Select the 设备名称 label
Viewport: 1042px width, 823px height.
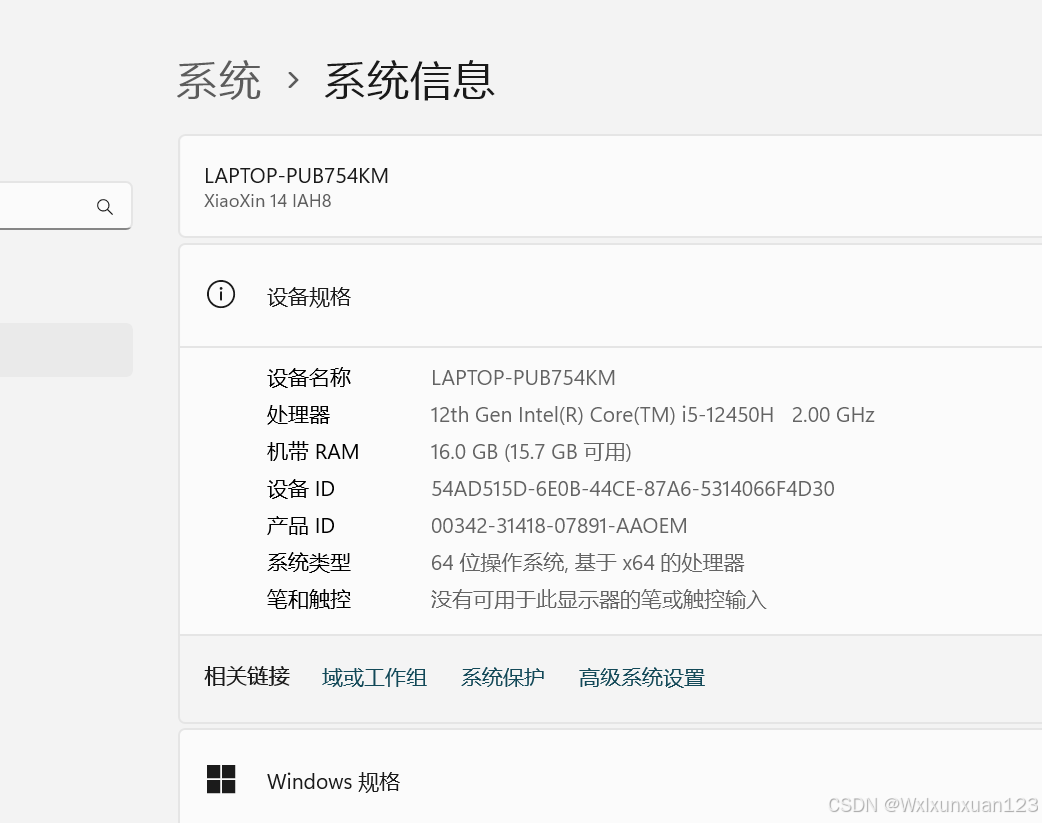tap(308, 378)
